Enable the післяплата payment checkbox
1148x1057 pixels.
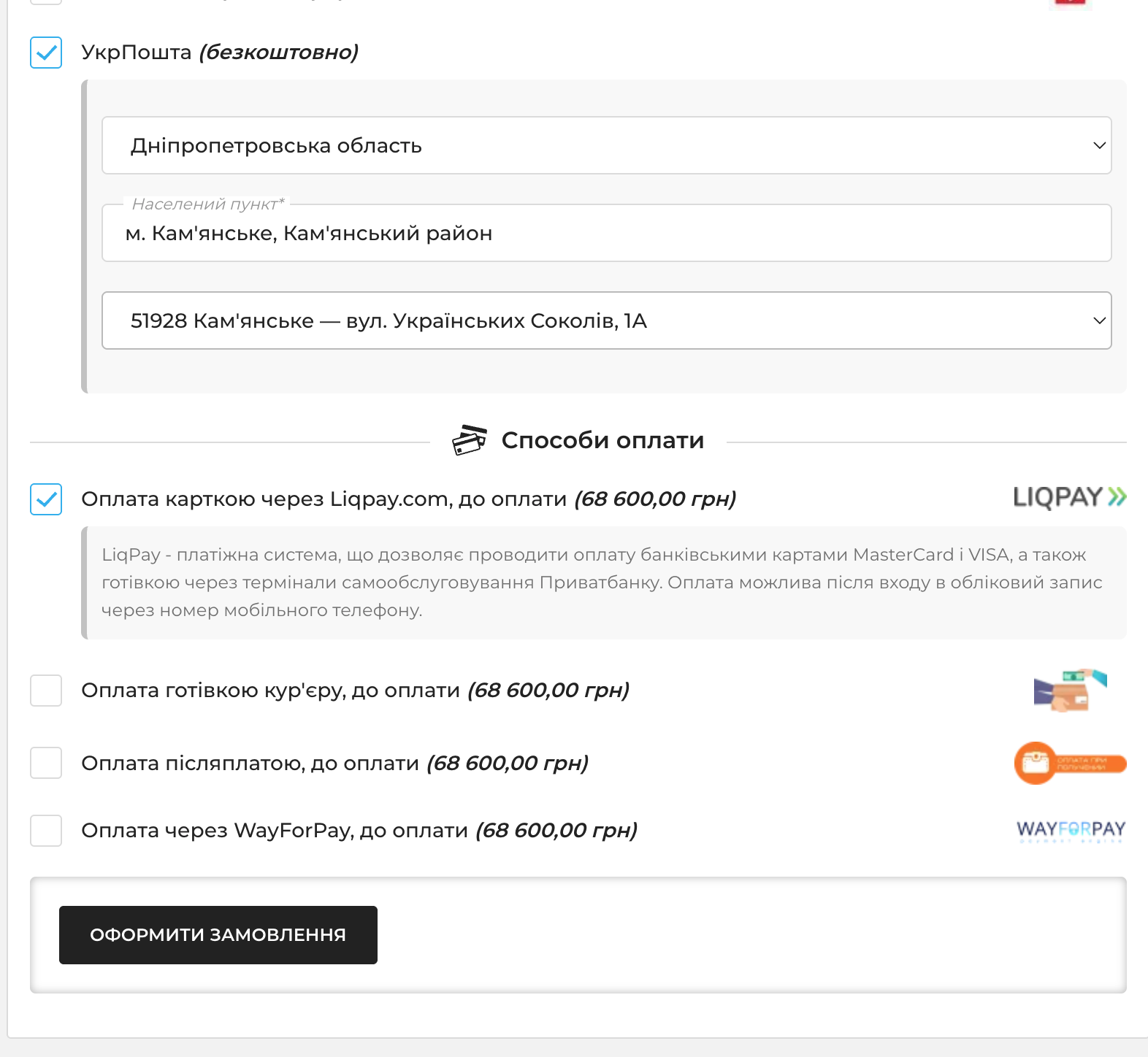[x=46, y=763]
